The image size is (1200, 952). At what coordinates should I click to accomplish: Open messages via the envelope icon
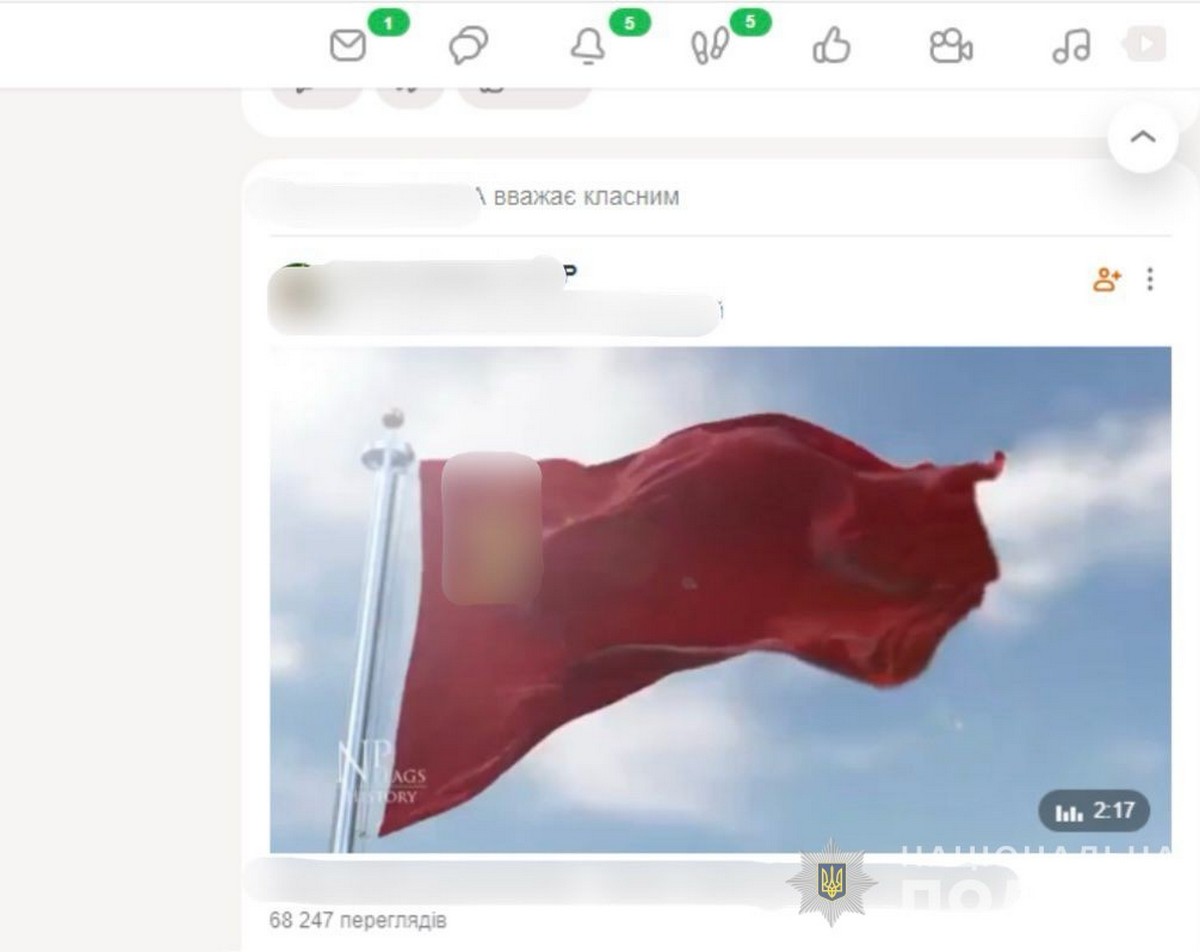tap(348, 46)
